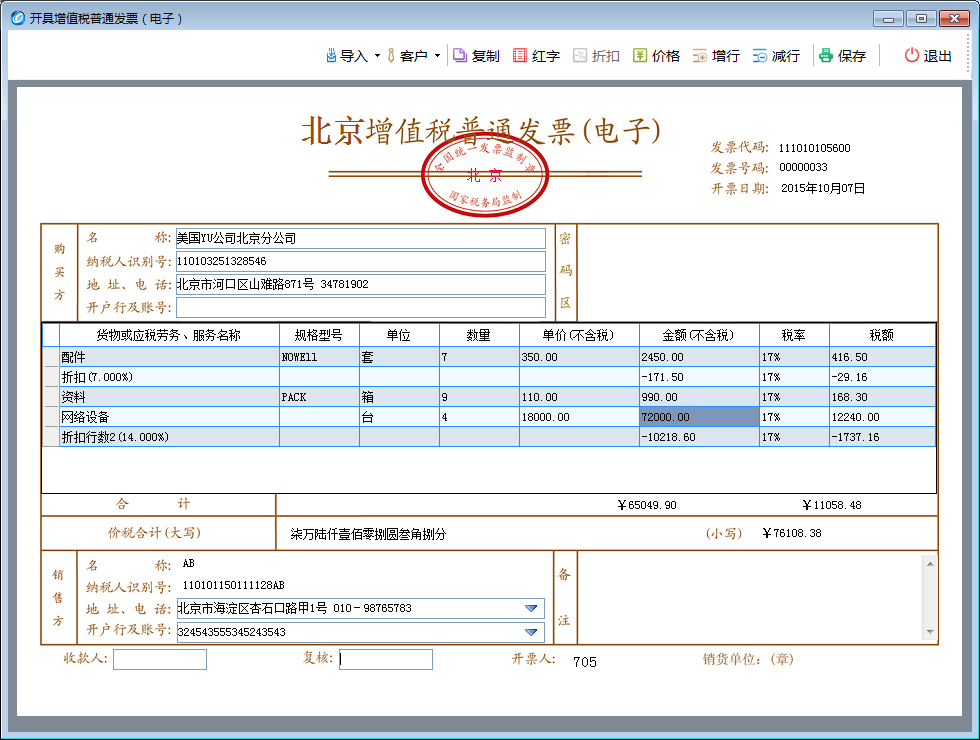Click the 复制 copy icon
Image resolution: width=980 pixels, height=740 pixels.
460,56
